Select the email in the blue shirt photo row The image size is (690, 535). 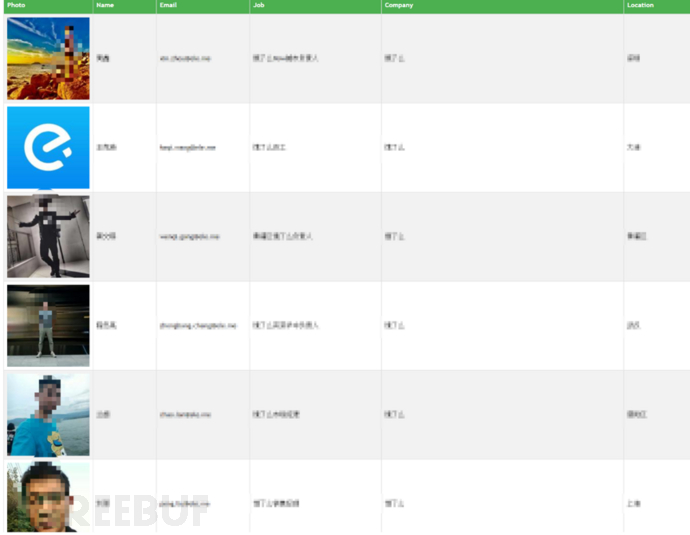[185, 414]
